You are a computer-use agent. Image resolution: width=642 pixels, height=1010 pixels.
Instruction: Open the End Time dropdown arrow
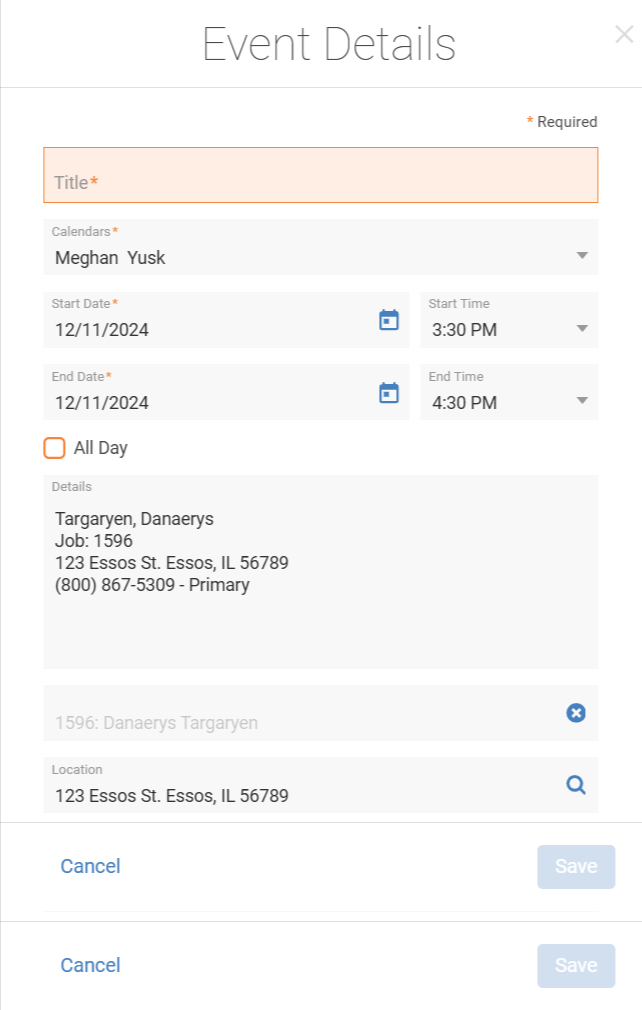pos(582,401)
